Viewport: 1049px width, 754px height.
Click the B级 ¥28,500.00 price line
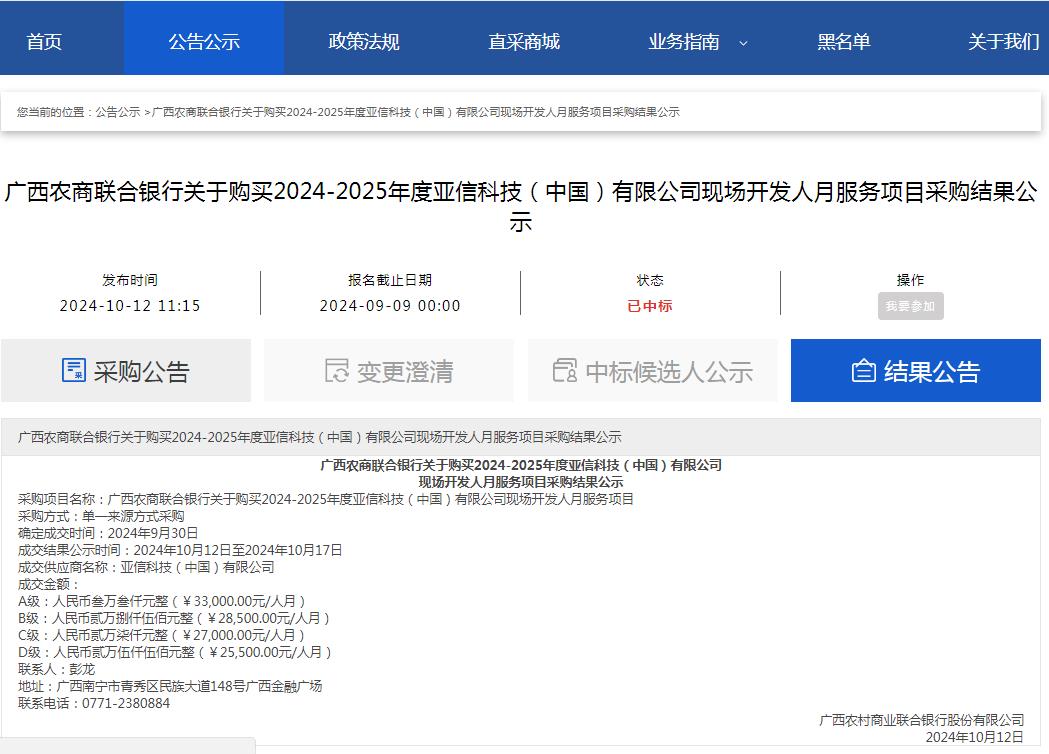tap(174, 618)
